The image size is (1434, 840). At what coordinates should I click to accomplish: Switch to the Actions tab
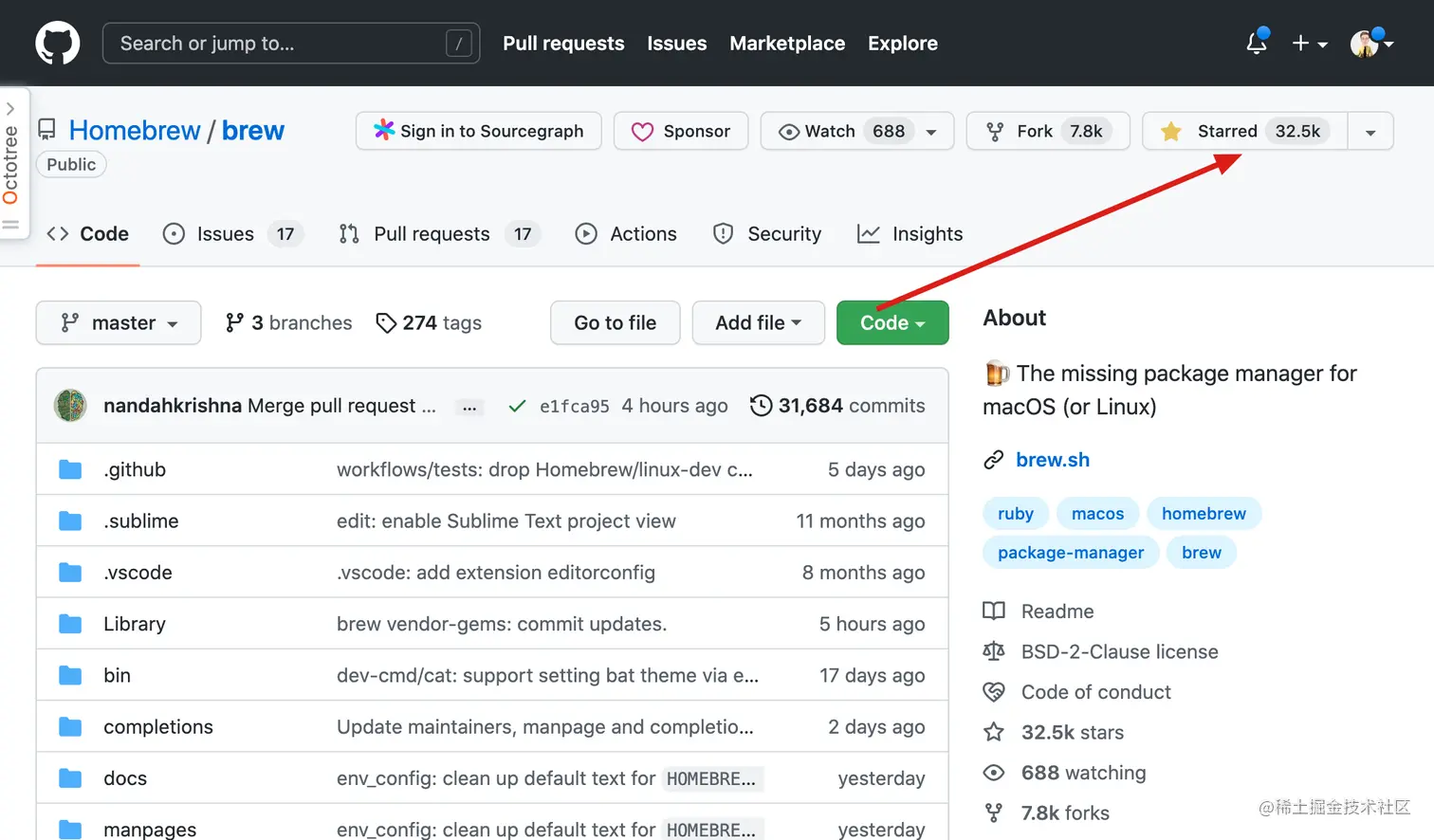point(626,234)
